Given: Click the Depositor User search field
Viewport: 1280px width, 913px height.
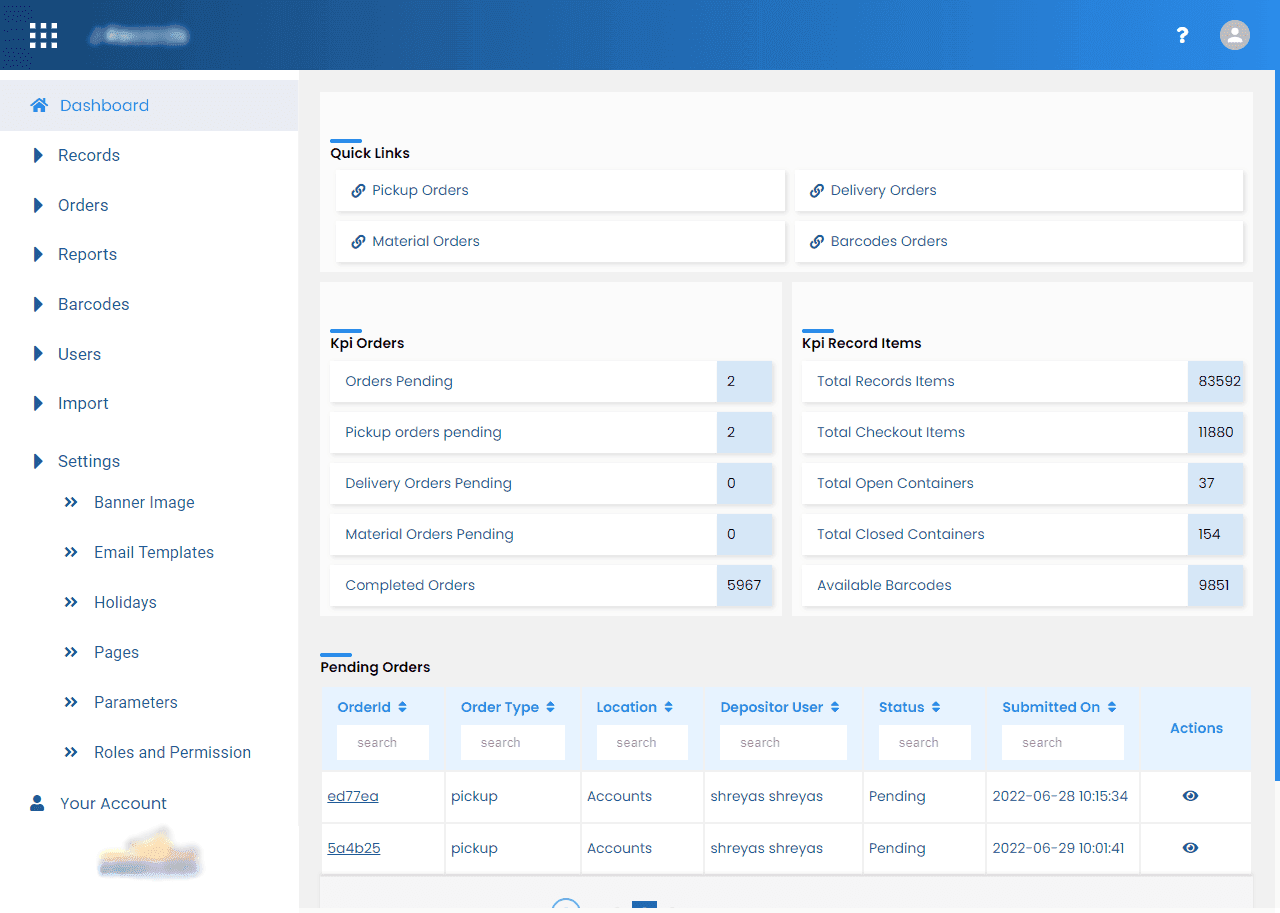Looking at the screenshot, I should (783, 742).
